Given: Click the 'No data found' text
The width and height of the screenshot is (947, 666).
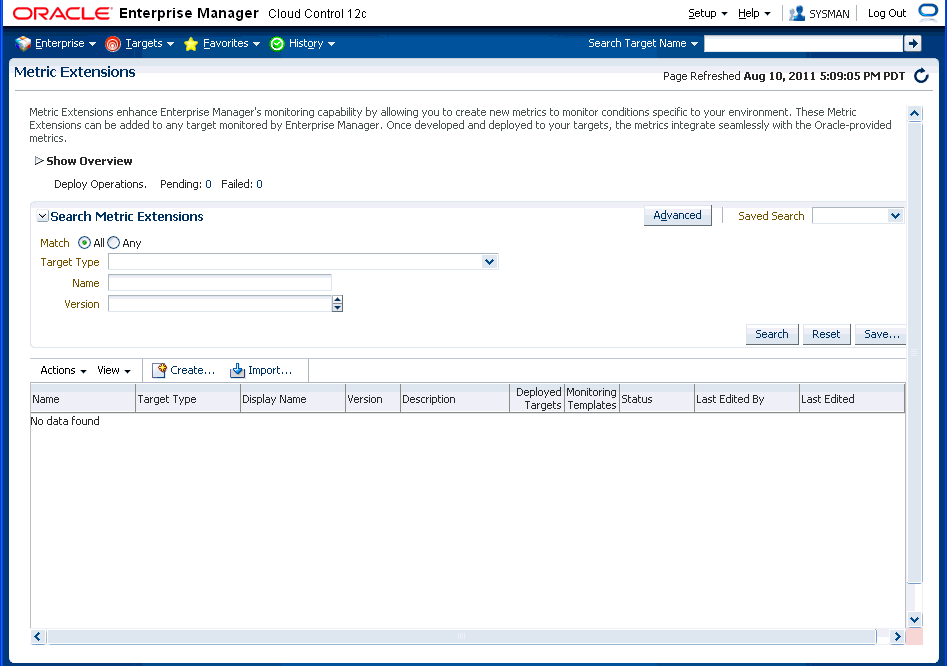Looking at the screenshot, I should click(65, 421).
